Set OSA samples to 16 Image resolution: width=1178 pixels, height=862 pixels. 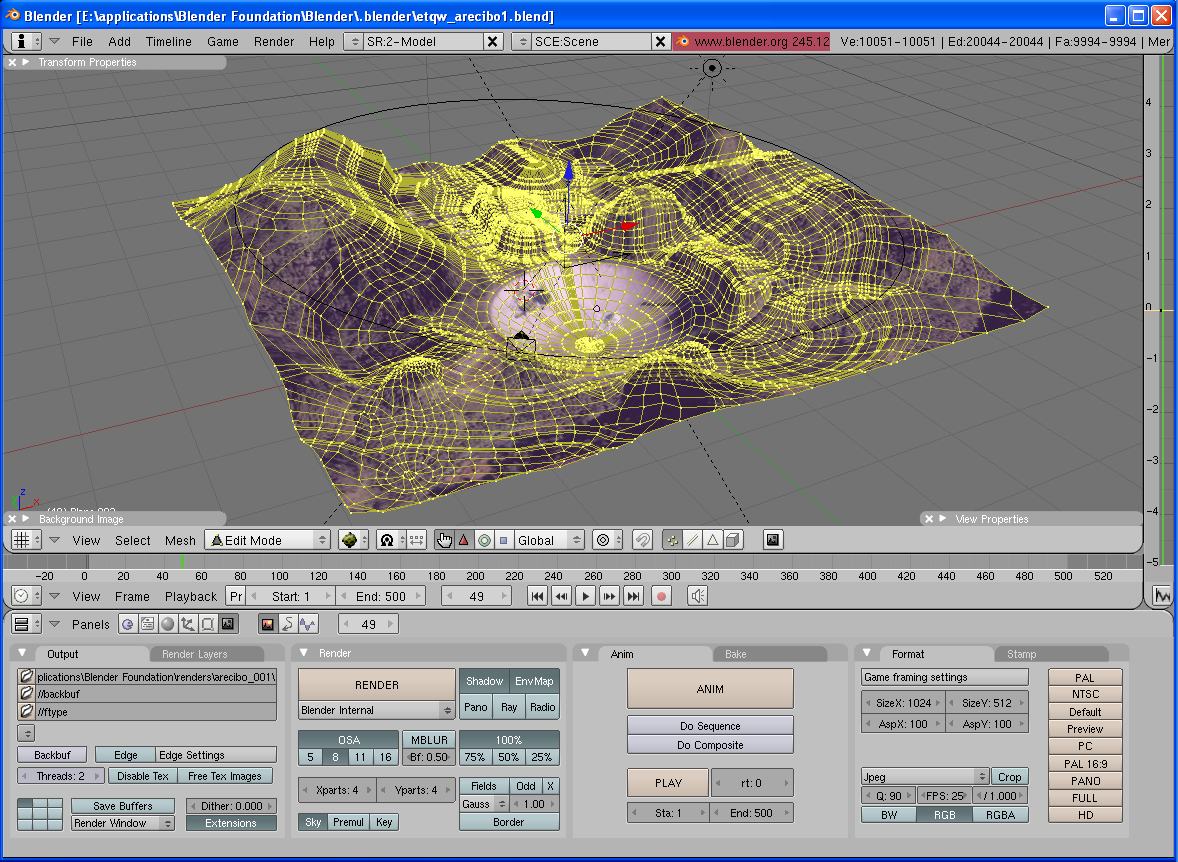tap(385, 757)
